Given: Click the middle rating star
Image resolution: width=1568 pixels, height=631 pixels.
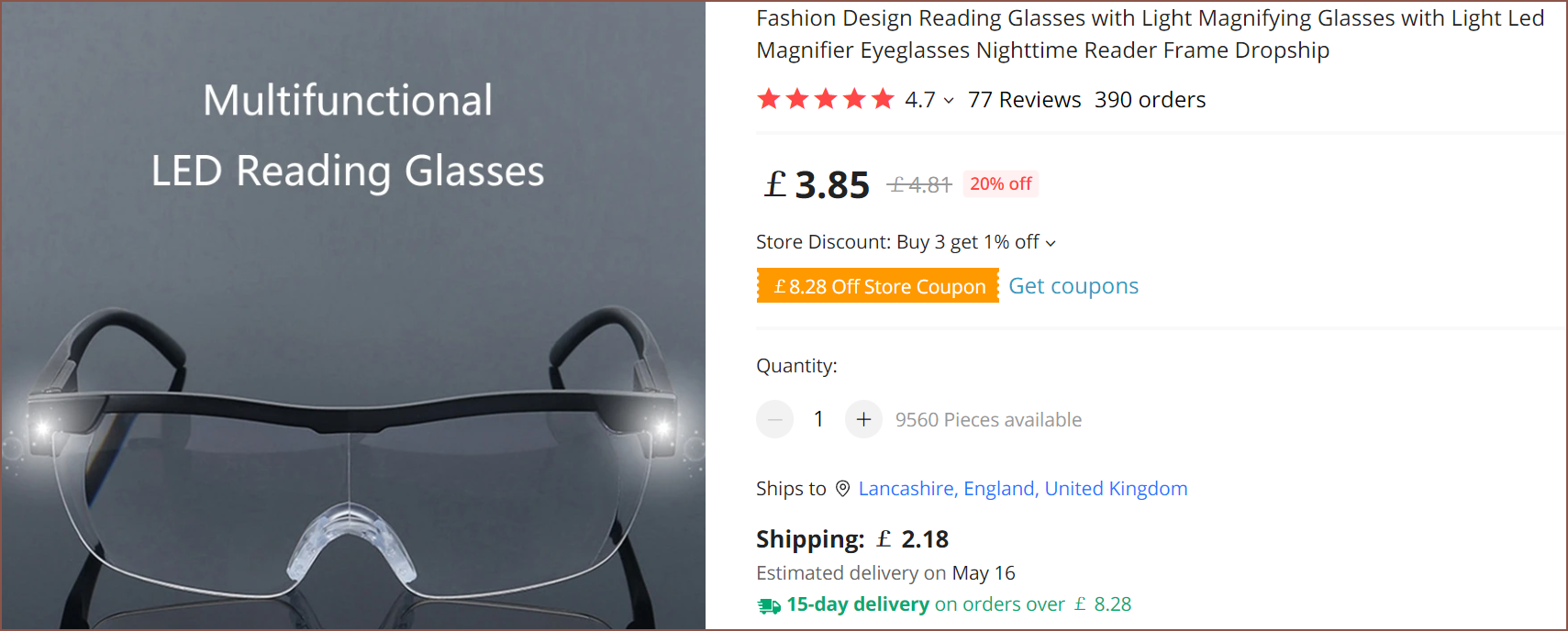Looking at the screenshot, I should click(x=826, y=99).
